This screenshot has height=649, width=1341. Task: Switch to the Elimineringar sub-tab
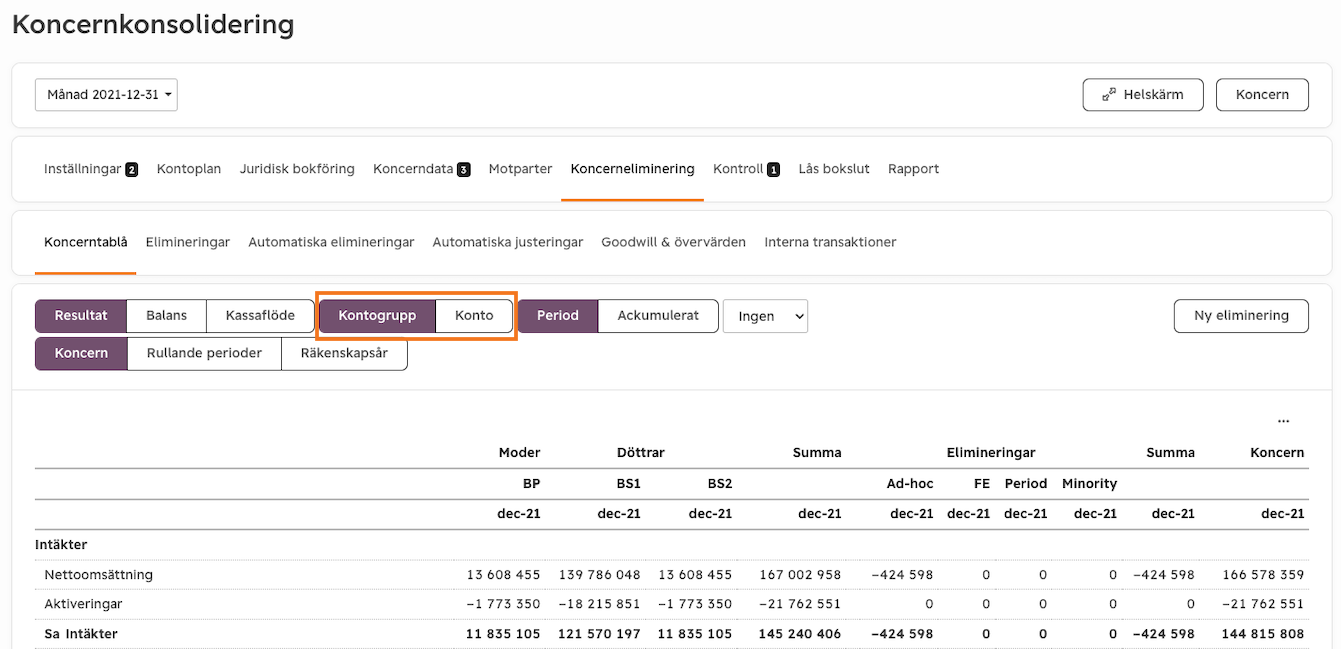pyautogui.click(x=188, y=242)
